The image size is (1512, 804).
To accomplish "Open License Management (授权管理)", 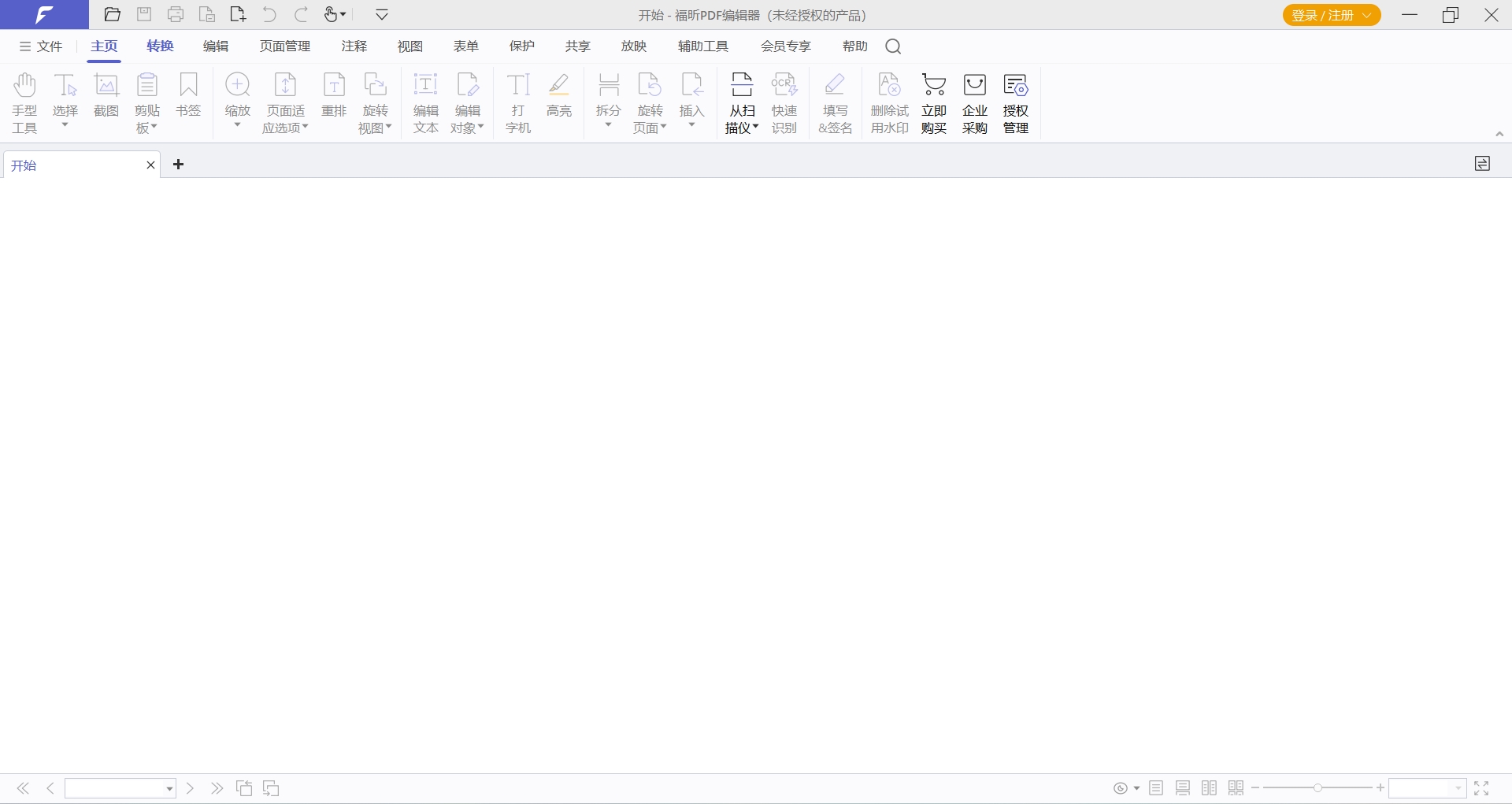I will [1016, 103].
